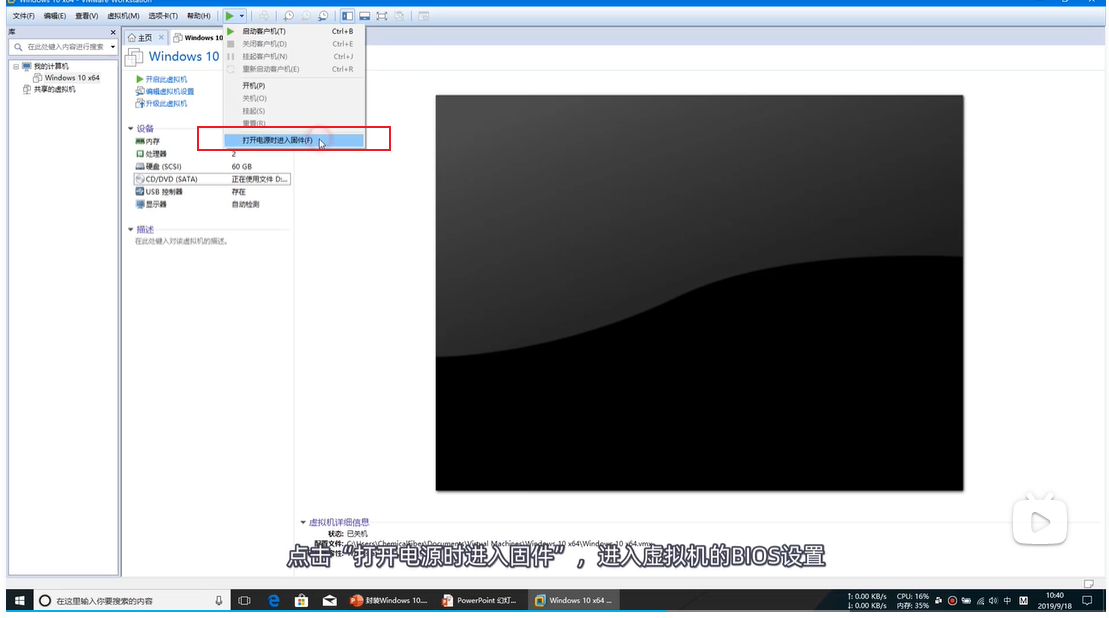Image resolution: width=1109 pixels, height=618 pixels.
Task: Open the 帮助(H) menu
Action: point(199,16)
